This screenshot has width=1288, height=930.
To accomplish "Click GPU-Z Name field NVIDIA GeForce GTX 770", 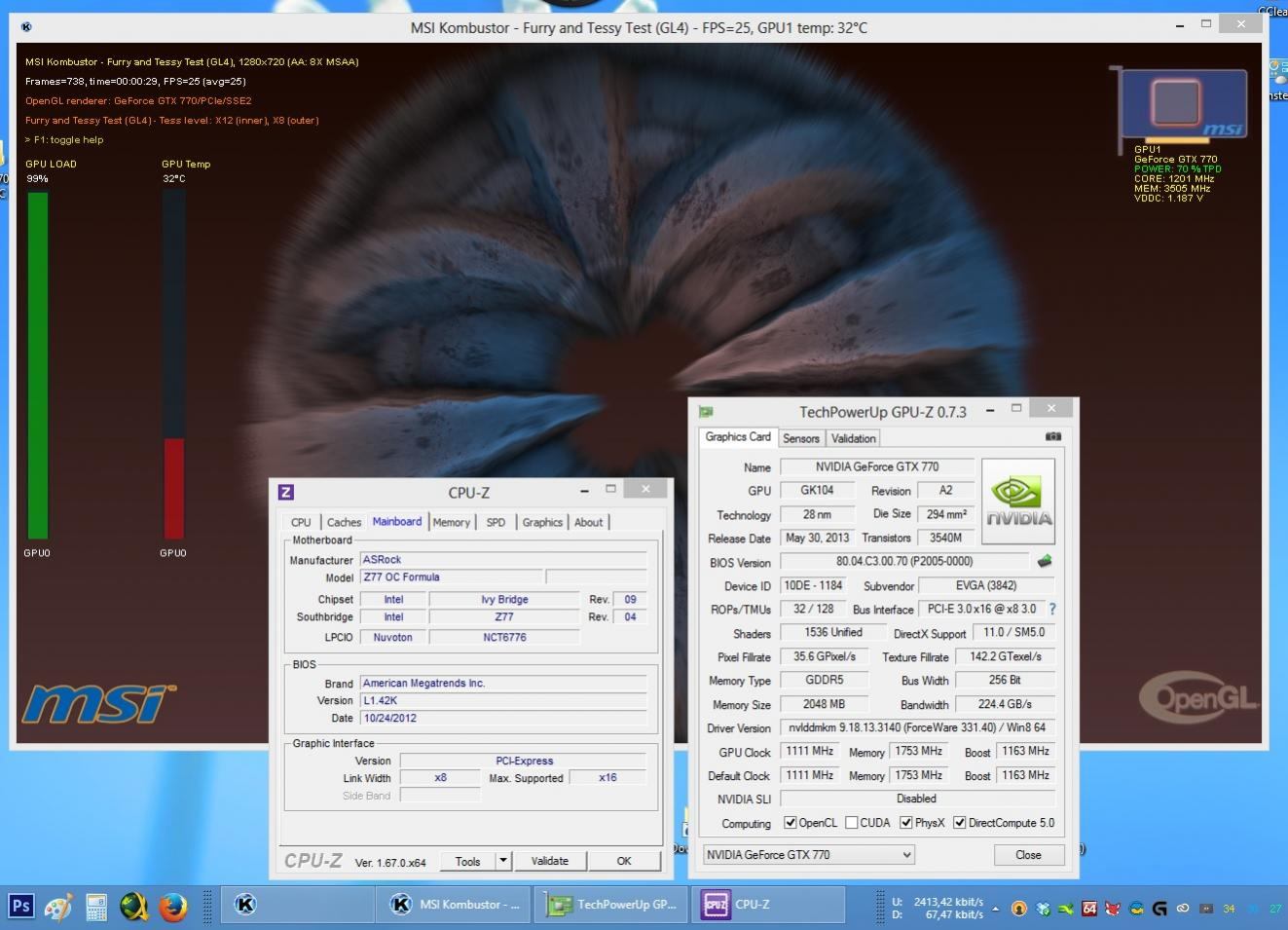I will pos(877,466).
